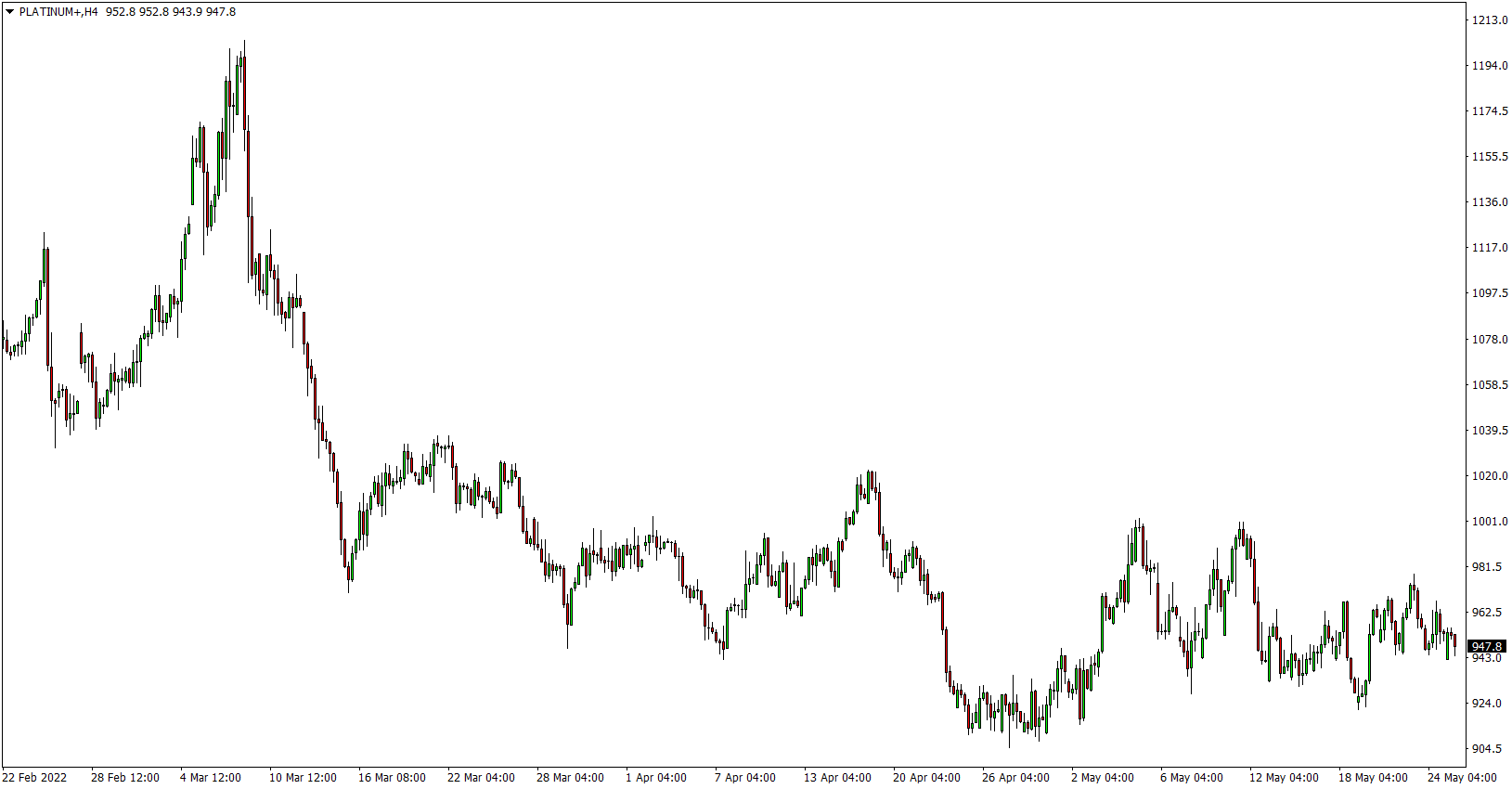
Task: Click the 24 May 04:00 time label
Action: (1463, 778)
